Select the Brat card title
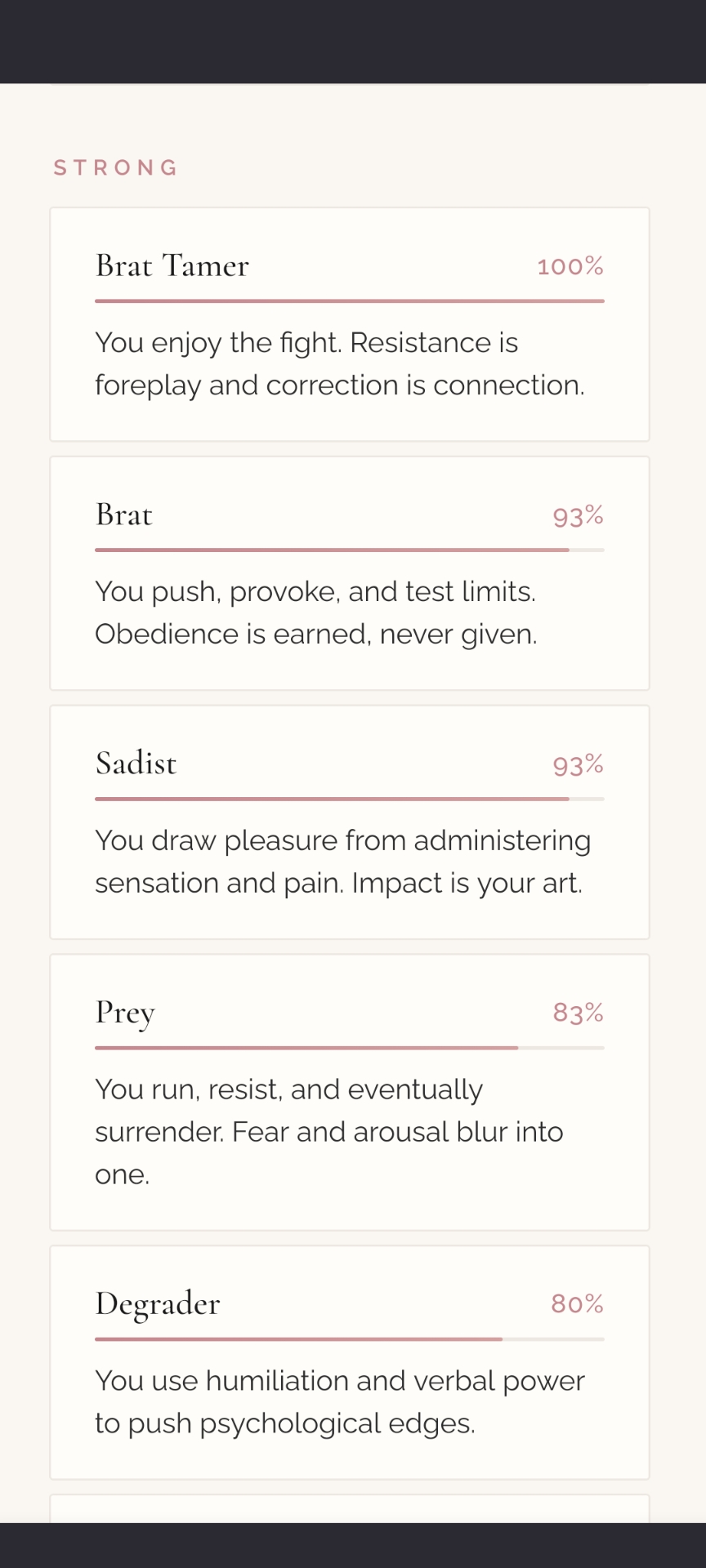706x1568 pixels. [124, 515]
